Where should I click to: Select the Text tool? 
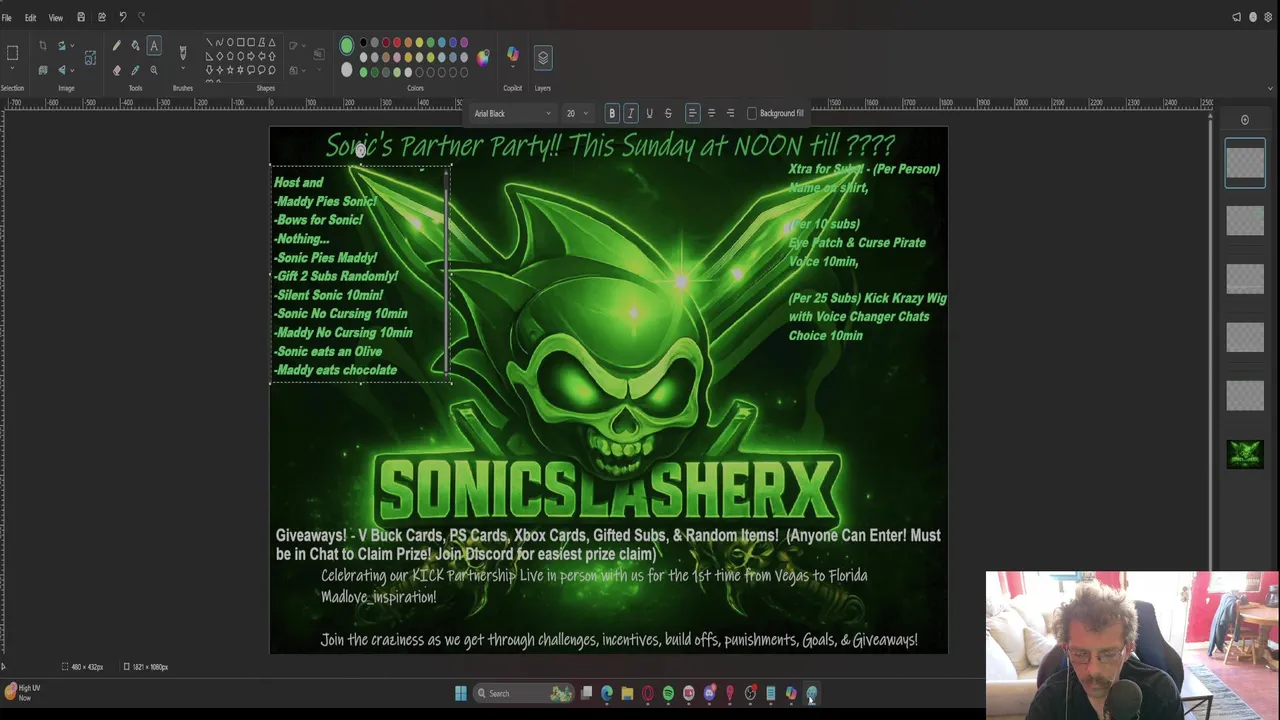[154, 46]
